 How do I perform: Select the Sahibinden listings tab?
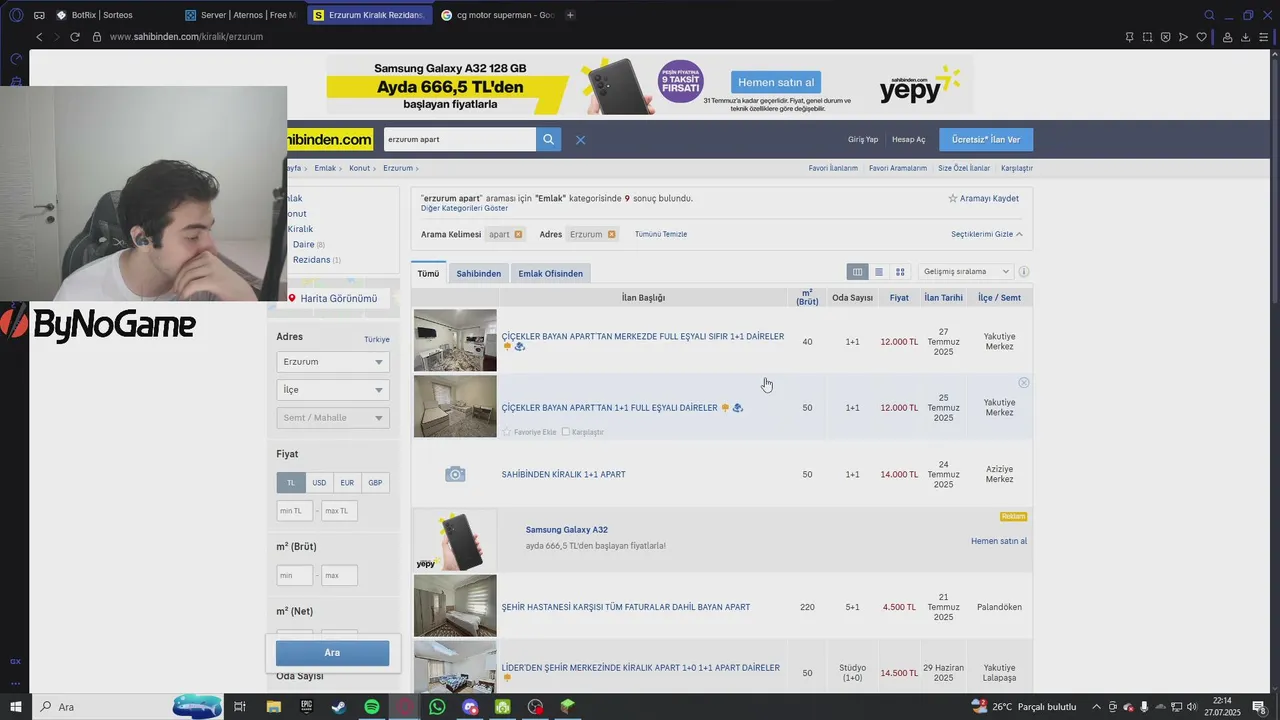478,273
